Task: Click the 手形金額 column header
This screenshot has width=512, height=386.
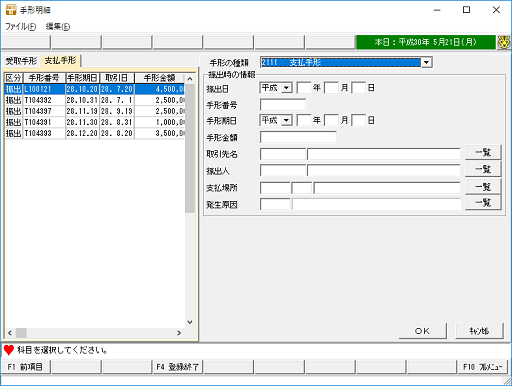Action: [159, 78]
